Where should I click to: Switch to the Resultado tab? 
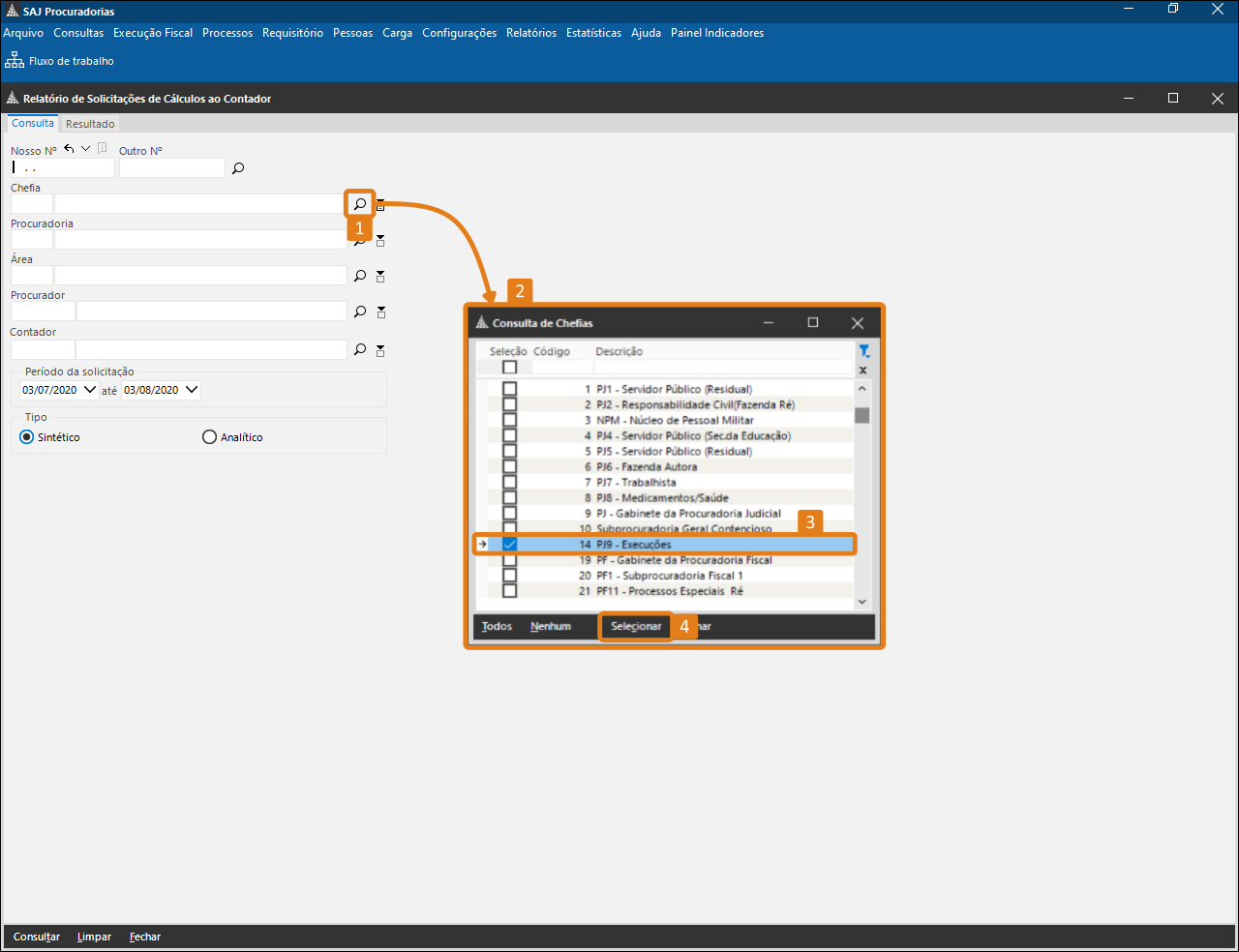(x=90, y=124)
